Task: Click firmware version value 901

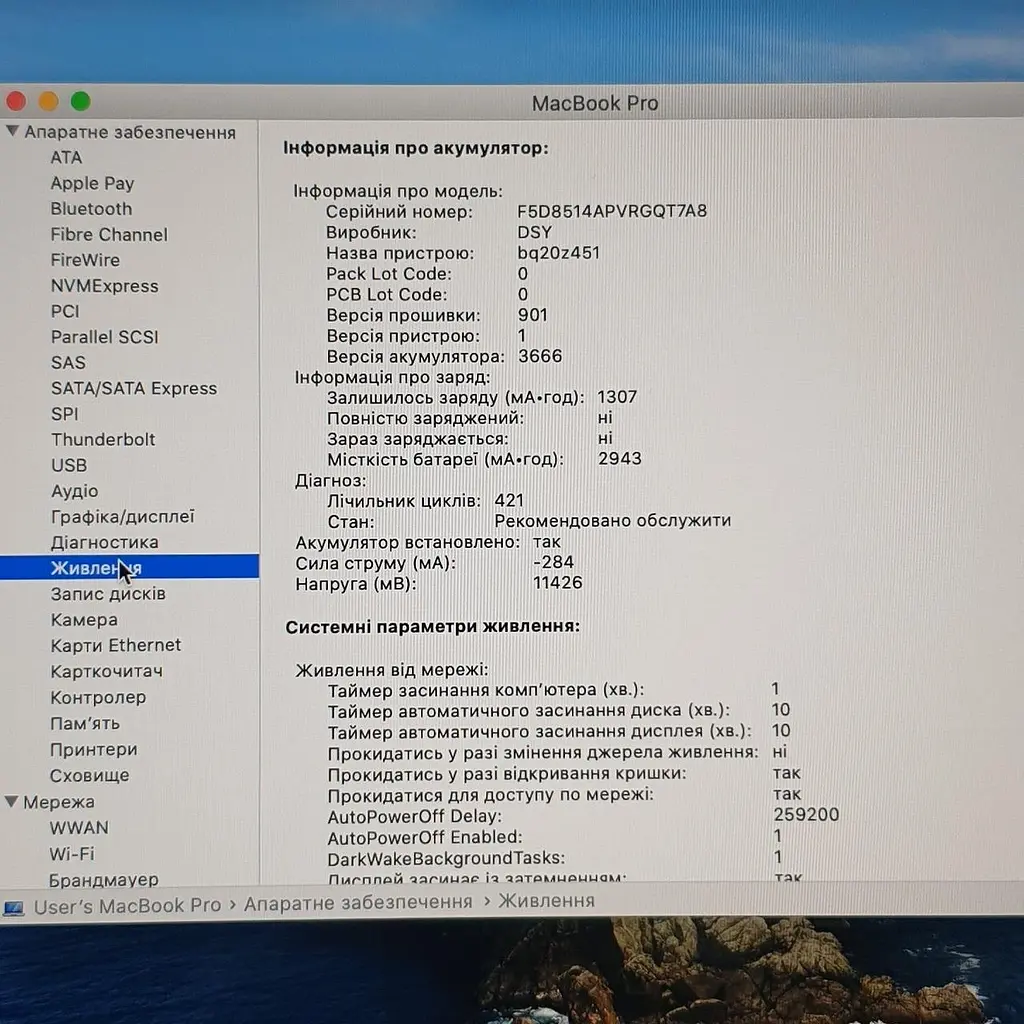Action: pyautogui.click(x=533, y=315)
